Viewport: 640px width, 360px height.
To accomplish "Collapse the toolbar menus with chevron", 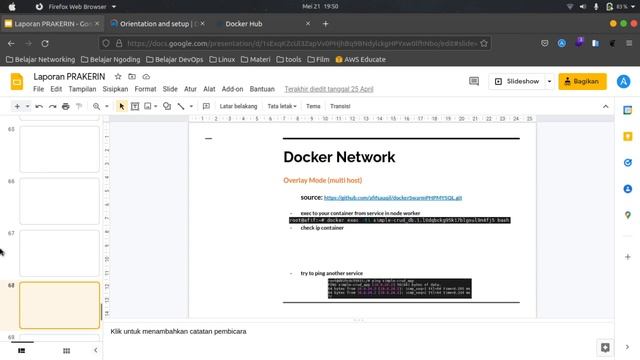I will point(605,106).
